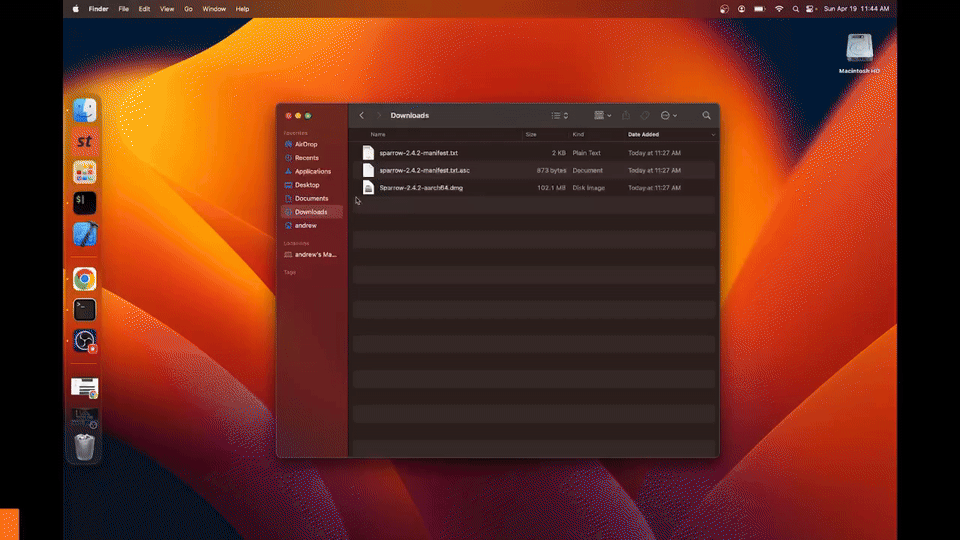This screenshot has width=960, height=540.
Task: Open the Go menu
Action: (188, 9)
